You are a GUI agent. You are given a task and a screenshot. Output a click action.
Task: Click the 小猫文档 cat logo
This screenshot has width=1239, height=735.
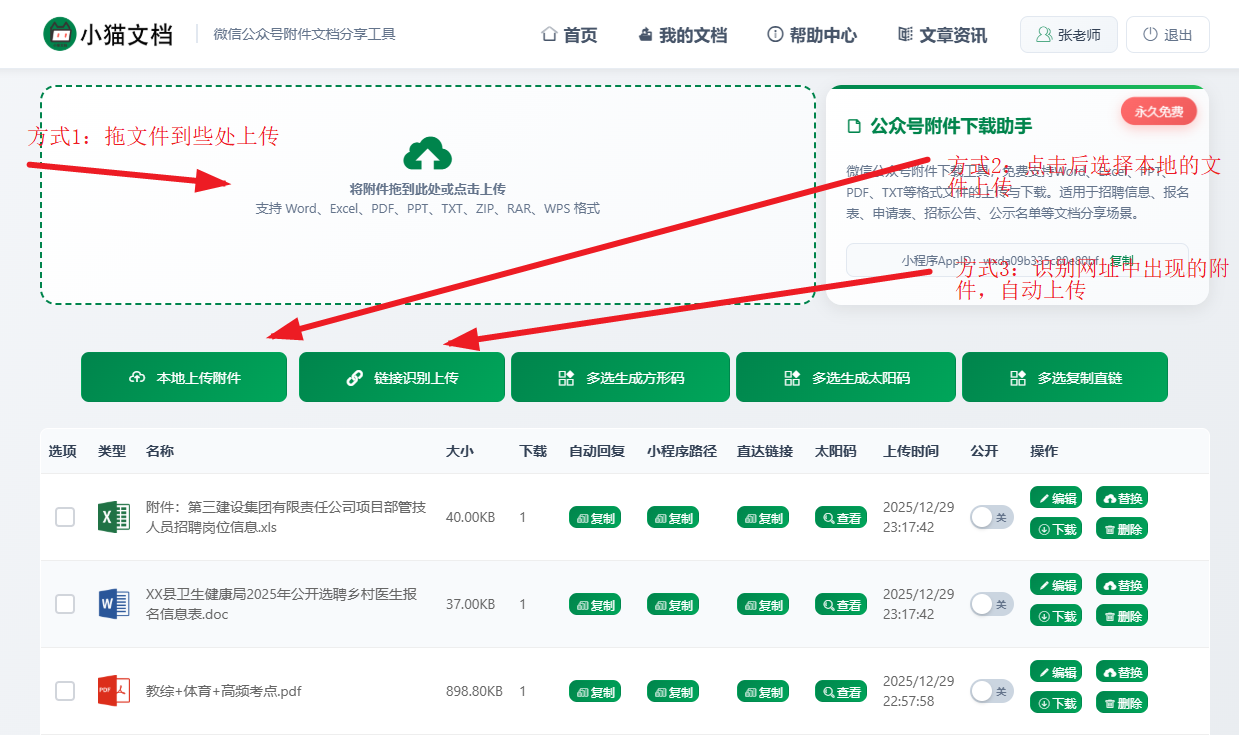pos(60,34)
